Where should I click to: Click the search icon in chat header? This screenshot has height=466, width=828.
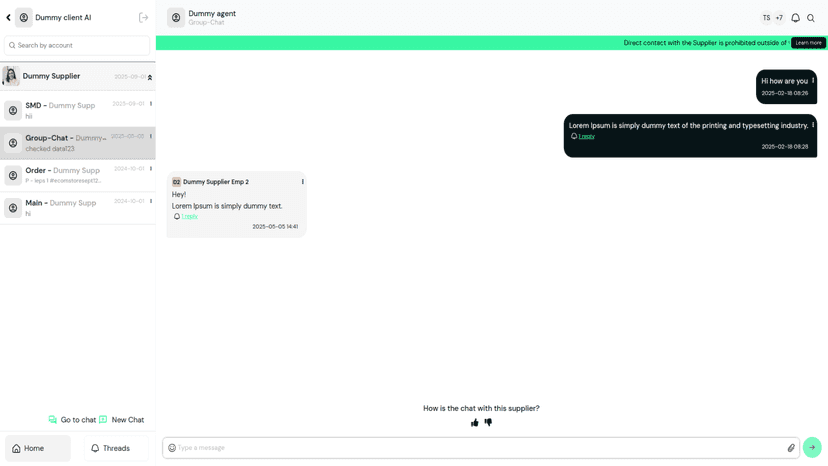(x=811, y=18)
